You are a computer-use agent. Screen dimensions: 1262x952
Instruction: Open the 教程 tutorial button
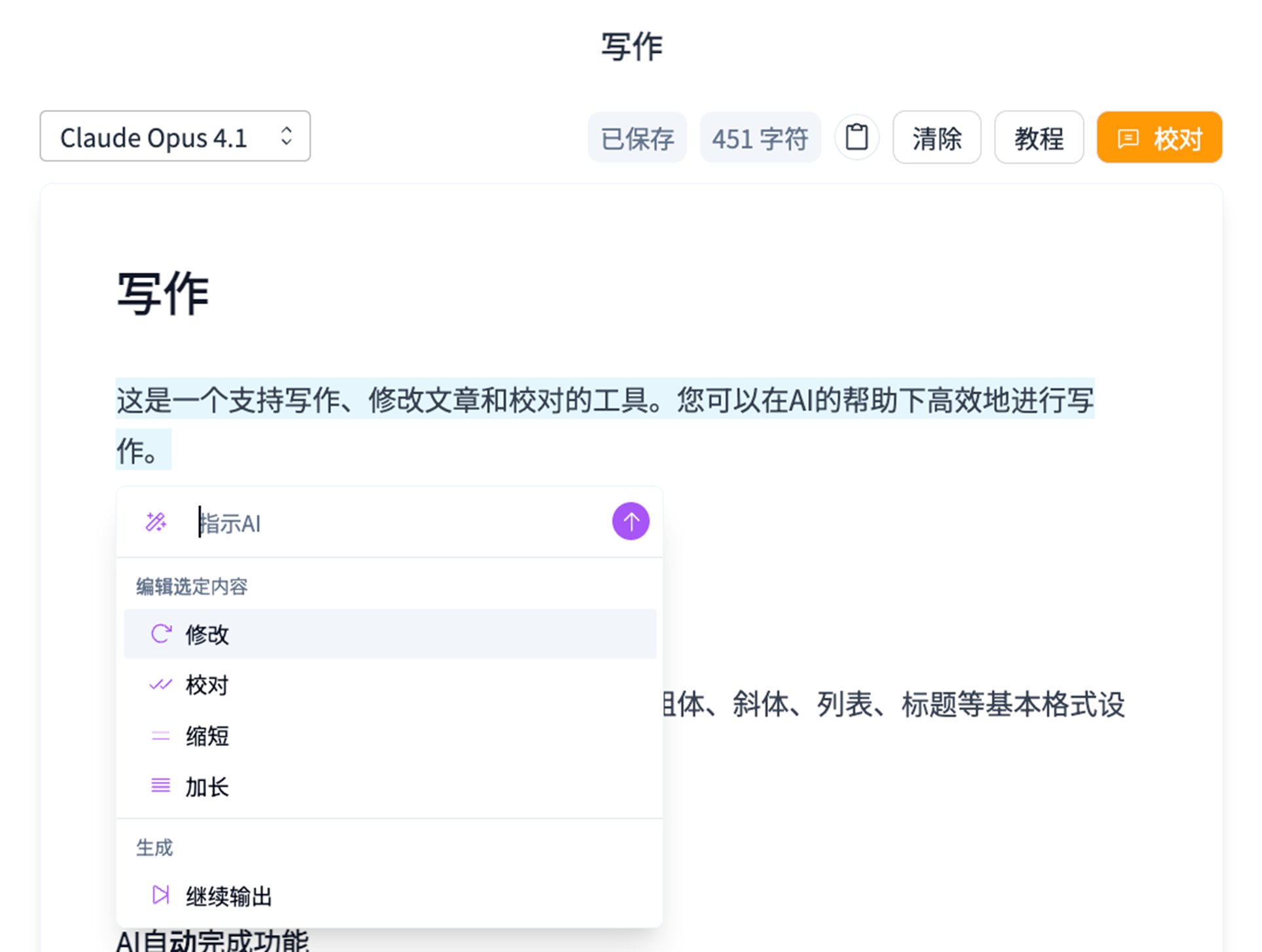tap(1038, 137)
